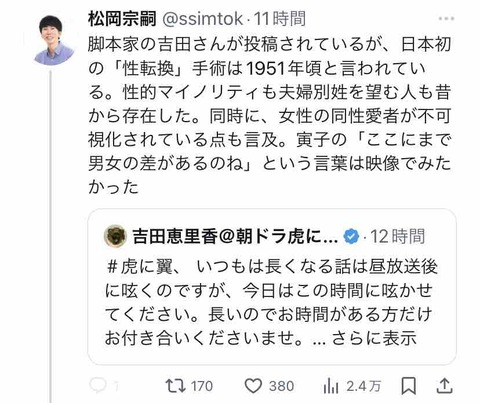The height and width of the screenshot is (403, 480).
Task: Click the 12時間 timestamp on quoted post
Action: pyautogui.click(x=398, y=236)
